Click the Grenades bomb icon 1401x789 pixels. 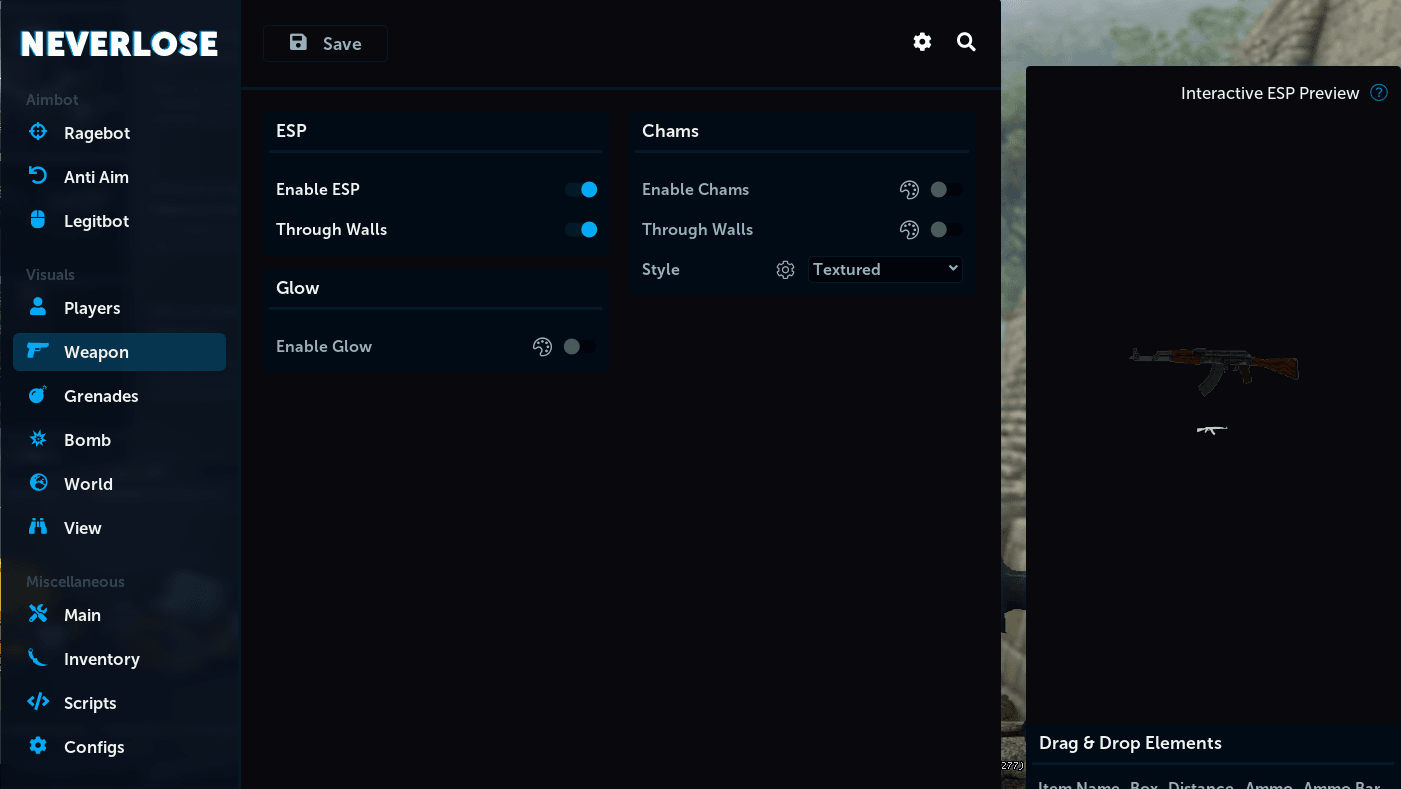pyautogui.click(x=38, y=395)
